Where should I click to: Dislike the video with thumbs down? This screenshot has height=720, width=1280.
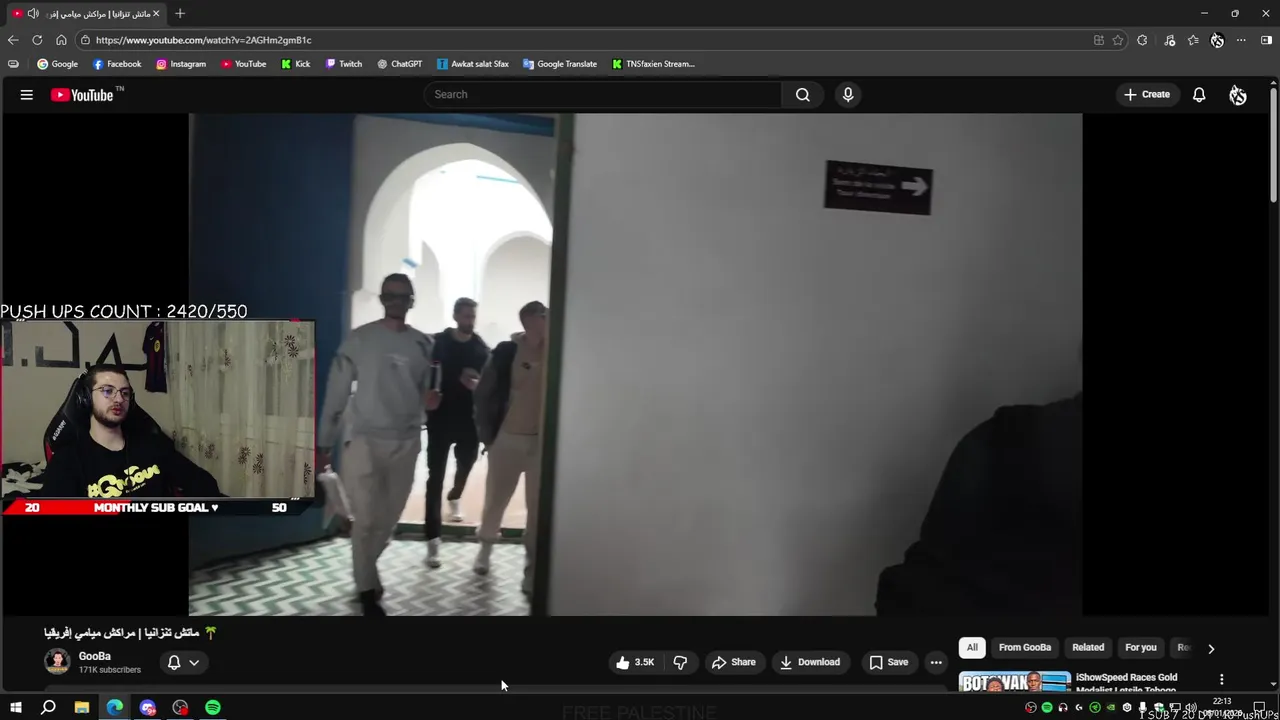(x=680, y=662)
